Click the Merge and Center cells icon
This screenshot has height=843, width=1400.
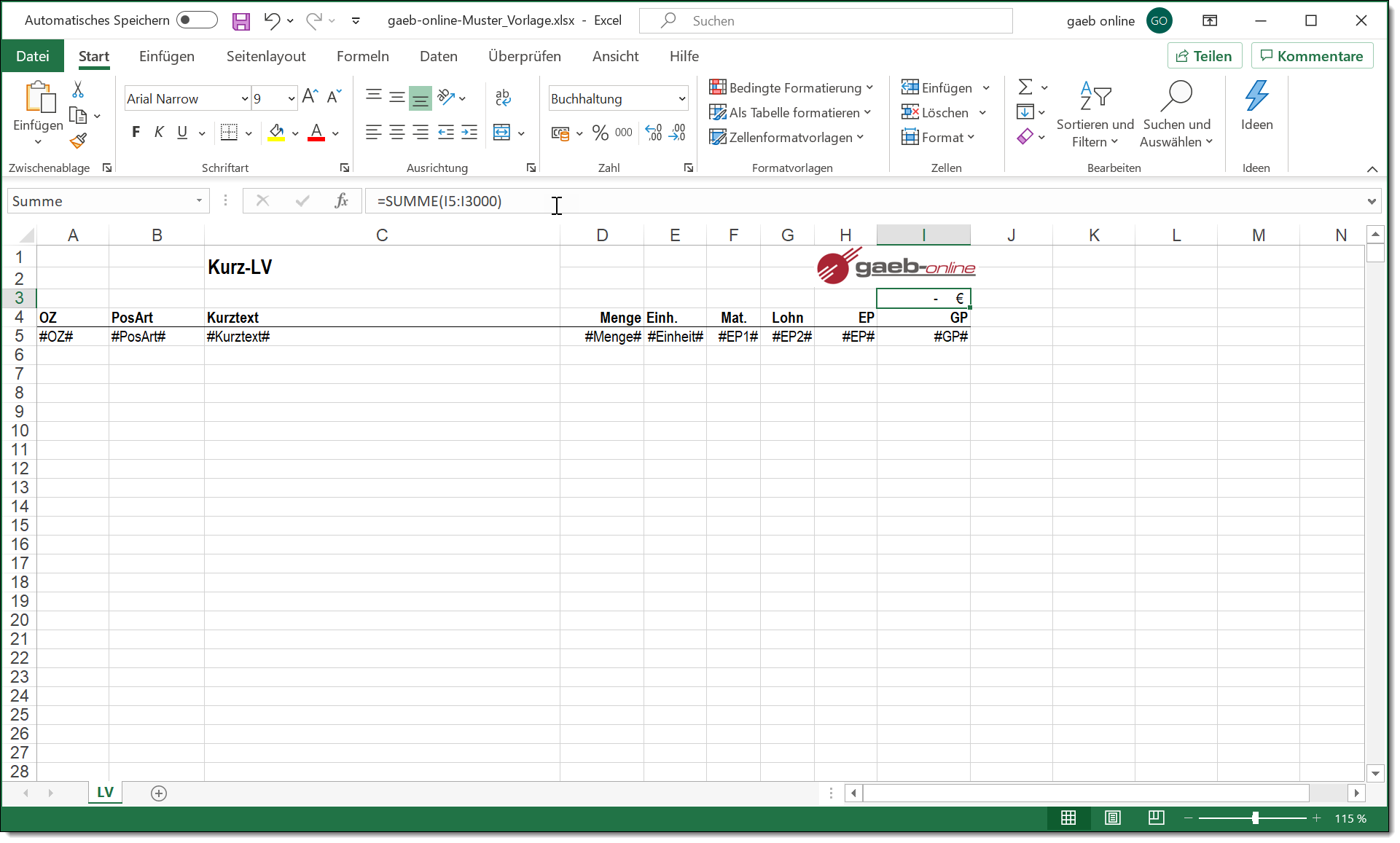501,133
